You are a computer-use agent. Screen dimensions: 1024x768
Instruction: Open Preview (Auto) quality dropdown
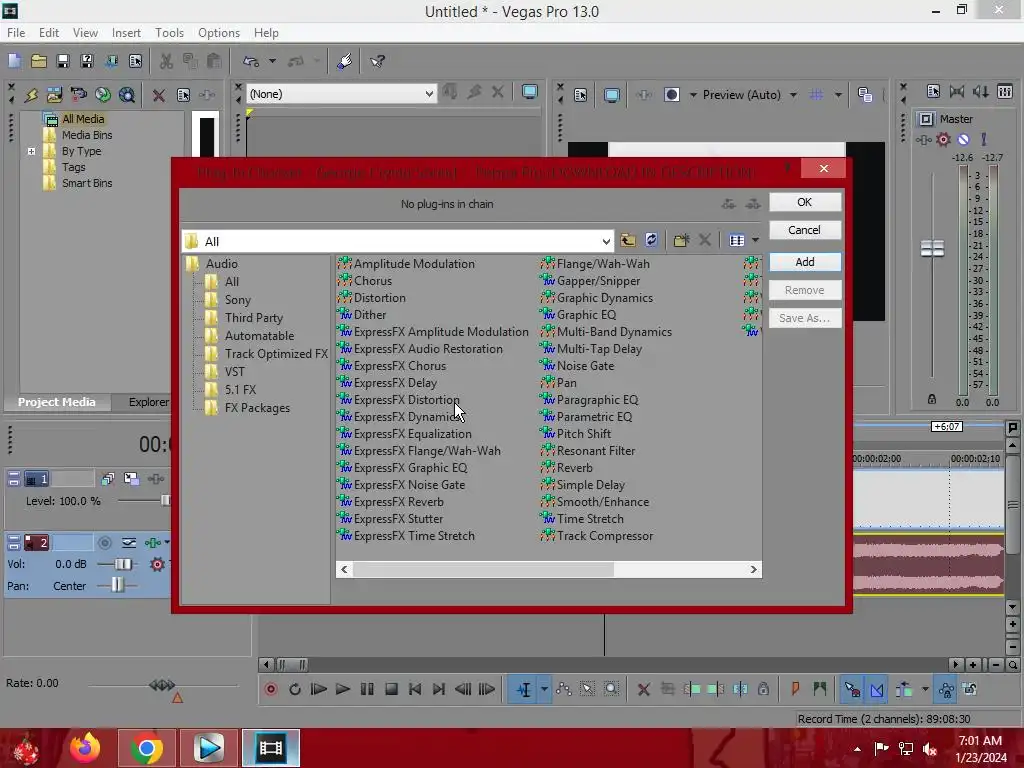pos(793,95)
